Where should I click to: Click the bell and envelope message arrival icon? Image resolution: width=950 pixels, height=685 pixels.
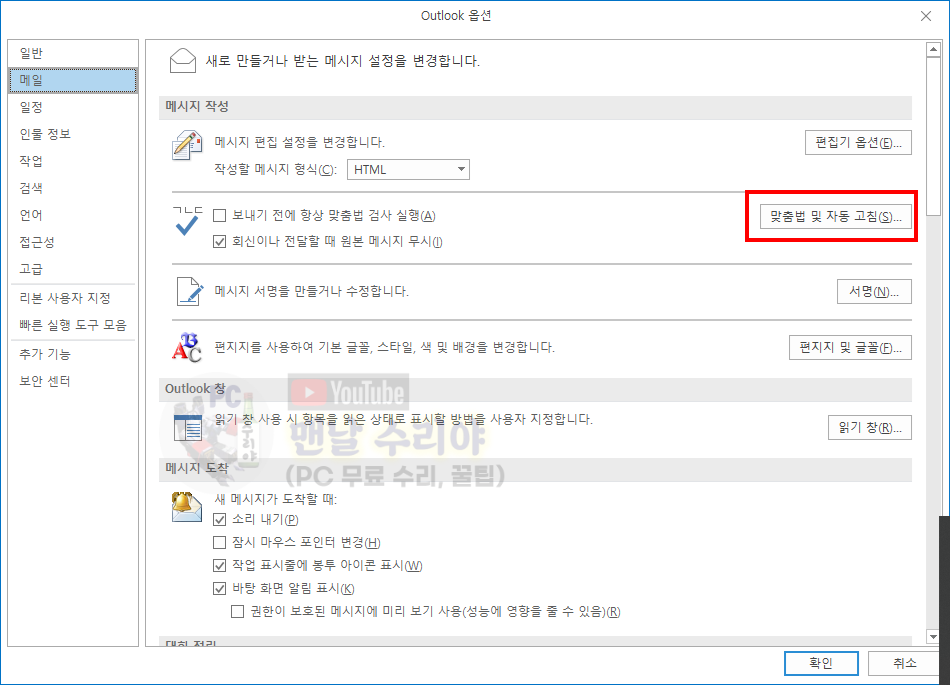click(187, 507)
